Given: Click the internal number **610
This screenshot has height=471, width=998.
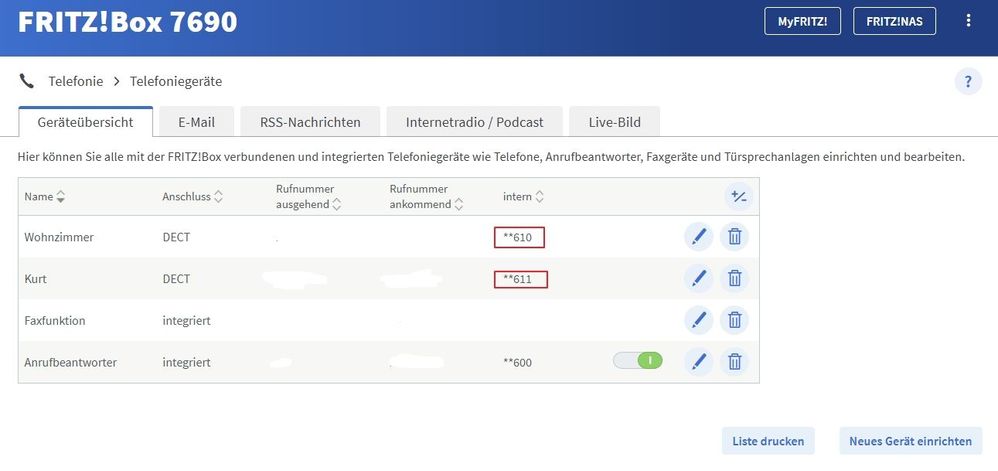Looking at the screenshot, I should tap(519, 237).
